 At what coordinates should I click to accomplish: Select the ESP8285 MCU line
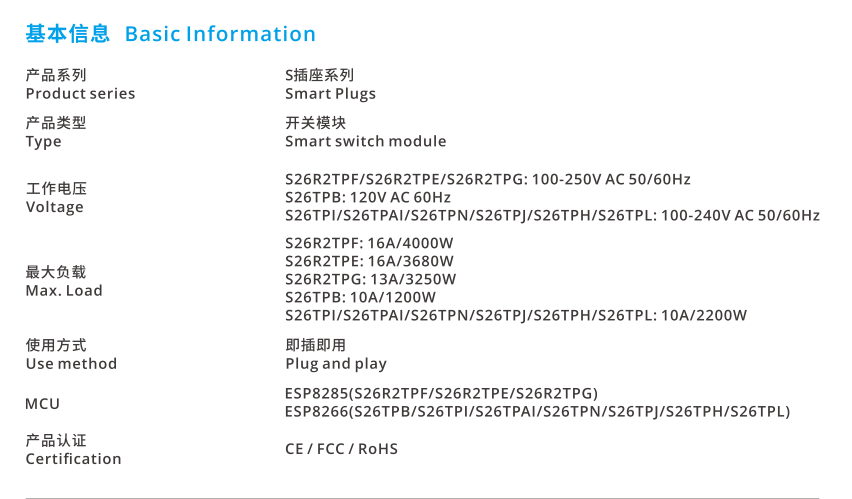click(441, 394)
